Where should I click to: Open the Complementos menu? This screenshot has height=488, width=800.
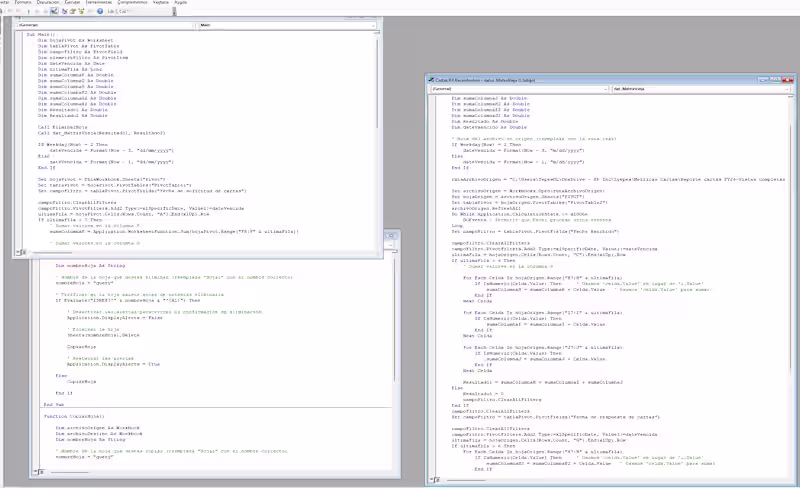[130, 3]
